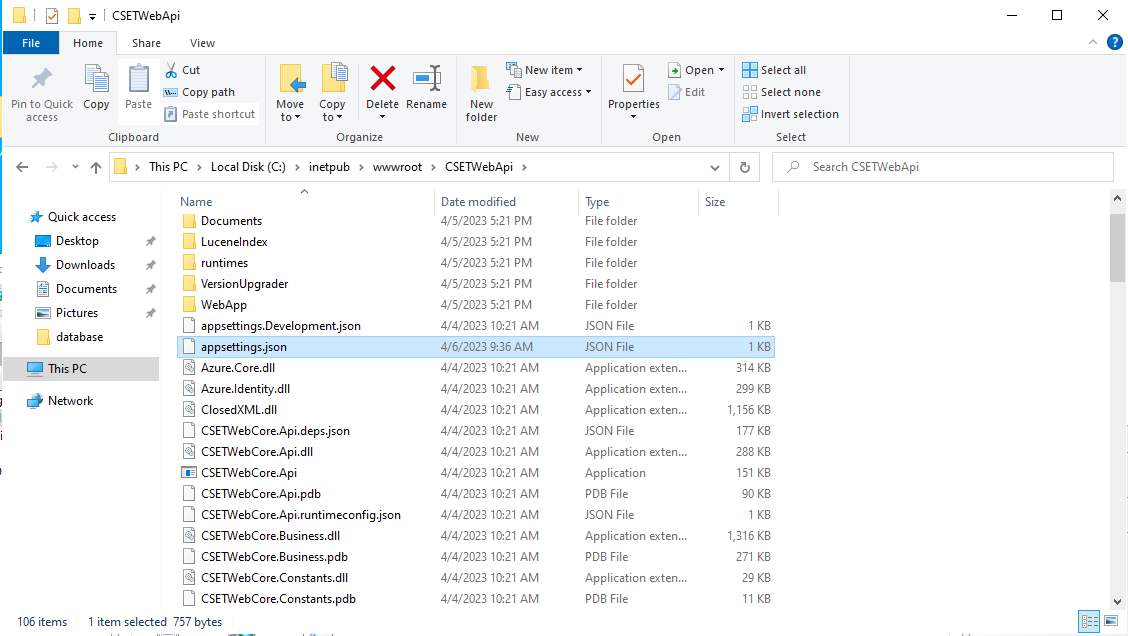Click the Edit command in Open group
1128x636 pixels.
(x=687, y=92)
